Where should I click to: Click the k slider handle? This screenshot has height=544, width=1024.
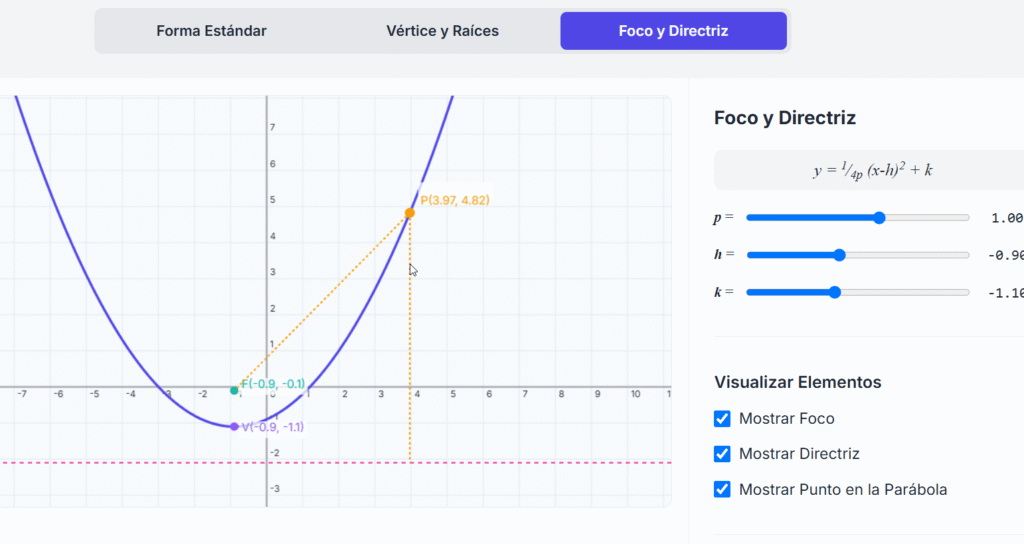click(x=835, y=292)
